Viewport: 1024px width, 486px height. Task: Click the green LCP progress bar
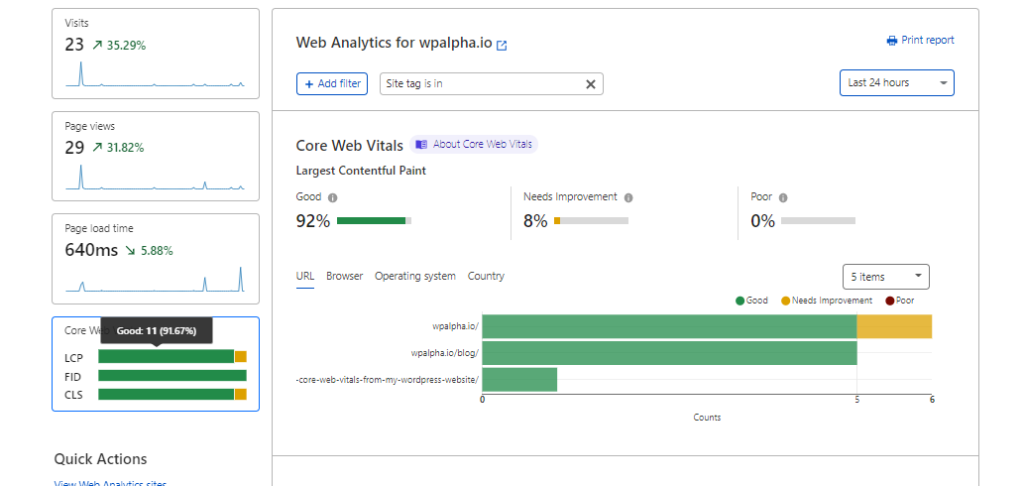(x=166, y=357)
